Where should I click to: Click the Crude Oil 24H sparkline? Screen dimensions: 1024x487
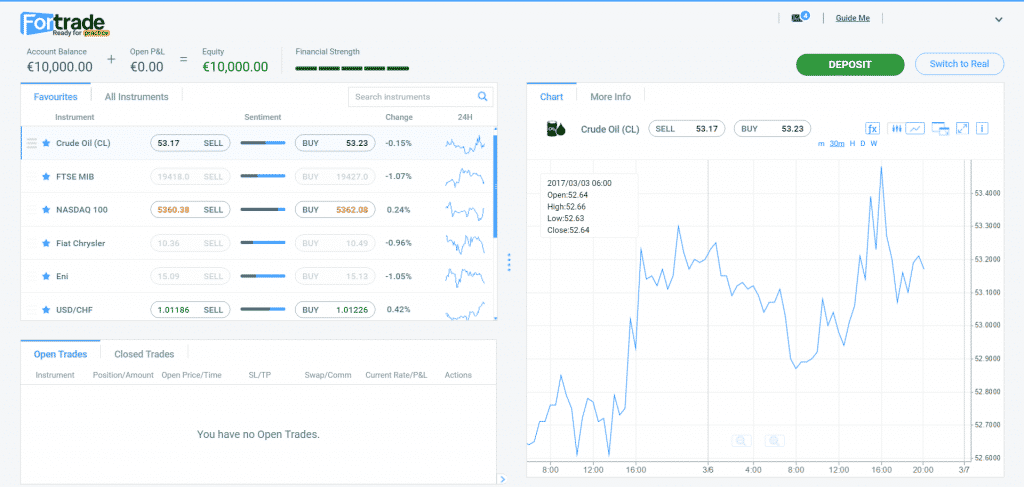[x=465, y=143]
